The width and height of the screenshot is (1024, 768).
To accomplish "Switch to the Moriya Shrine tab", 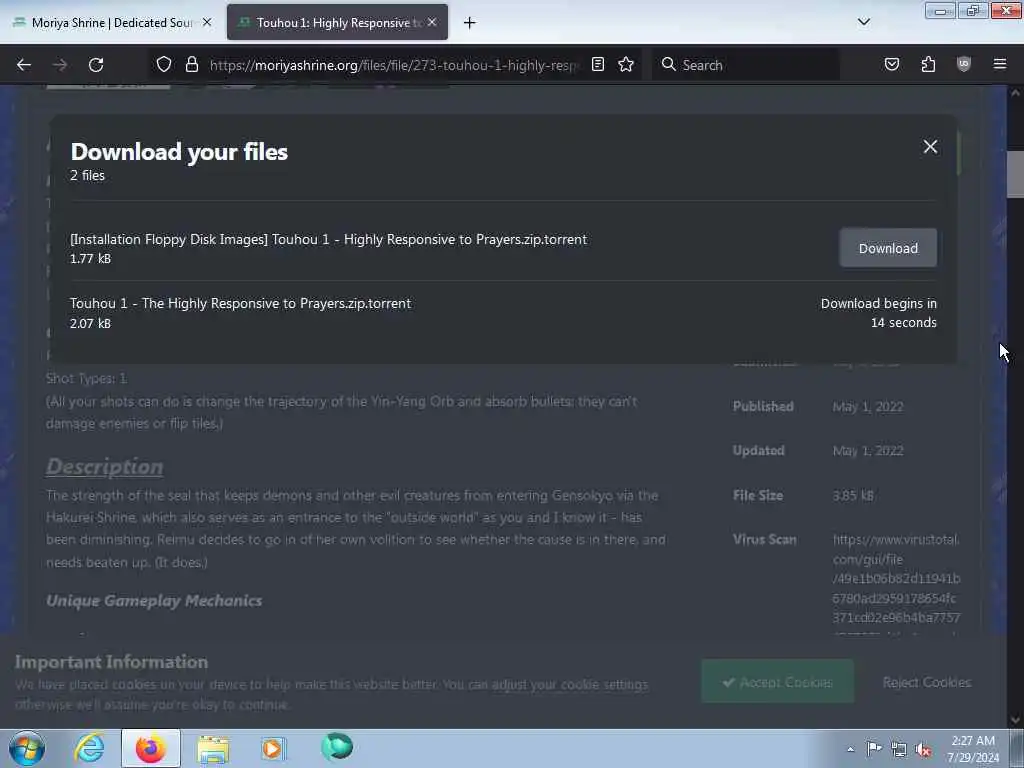I will point(110,23).
